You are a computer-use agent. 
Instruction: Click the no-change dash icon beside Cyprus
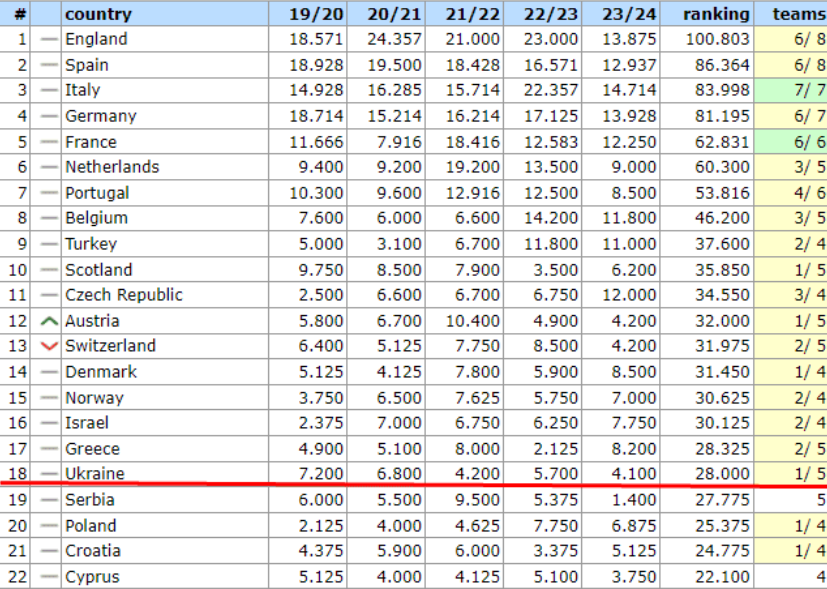(48, 577)
